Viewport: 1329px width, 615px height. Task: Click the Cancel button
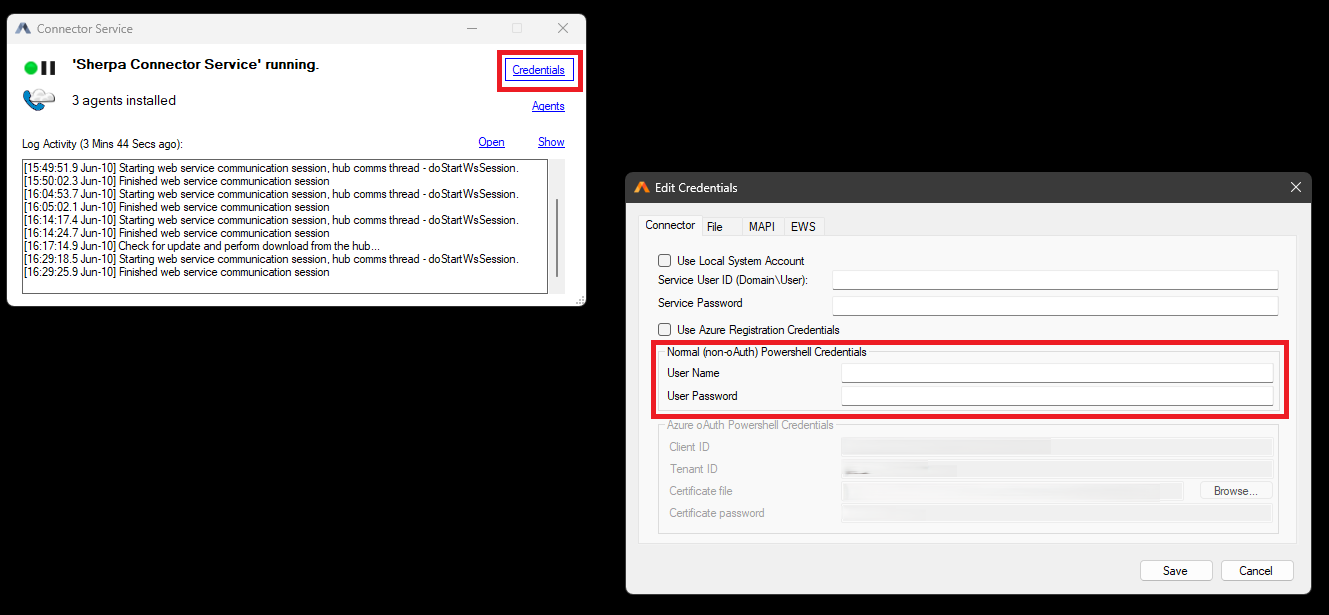[1256, 570]
